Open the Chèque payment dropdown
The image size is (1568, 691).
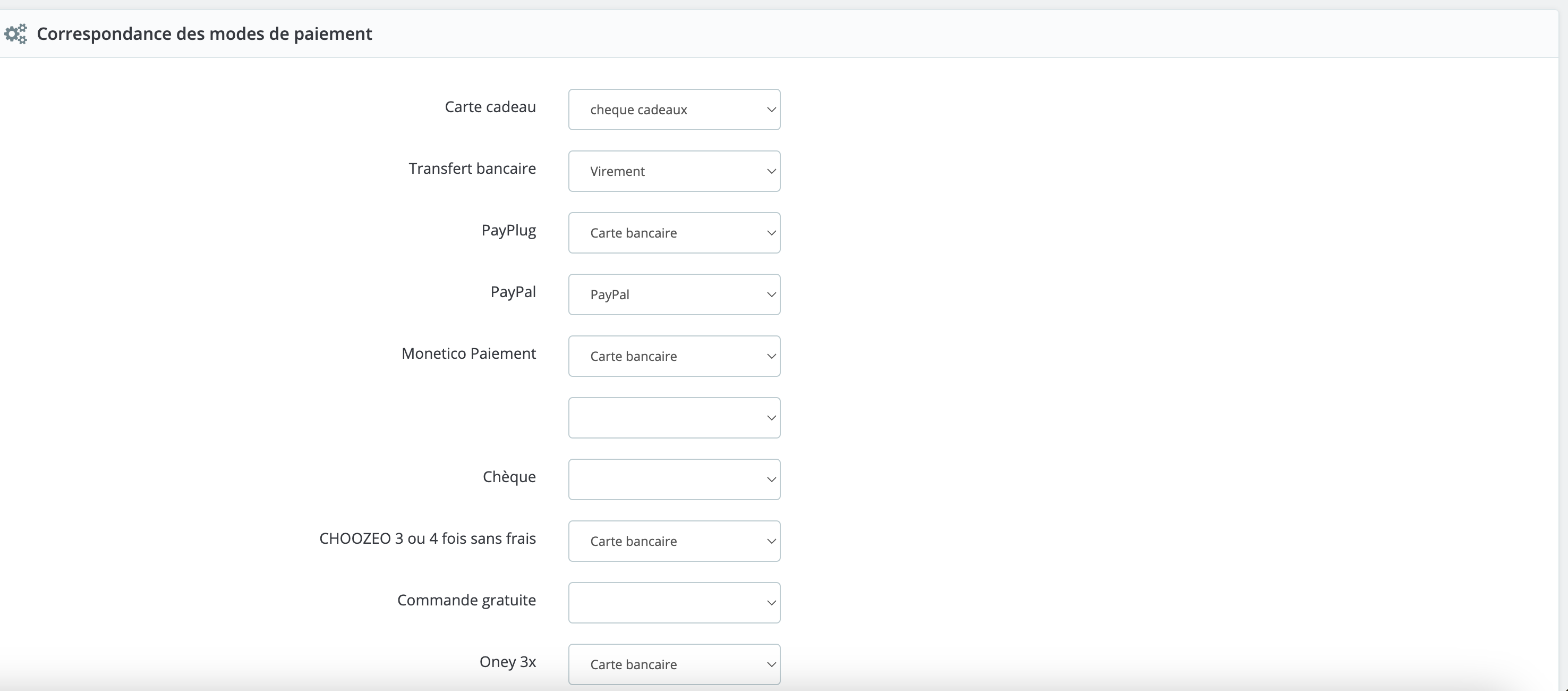[674, 479]
